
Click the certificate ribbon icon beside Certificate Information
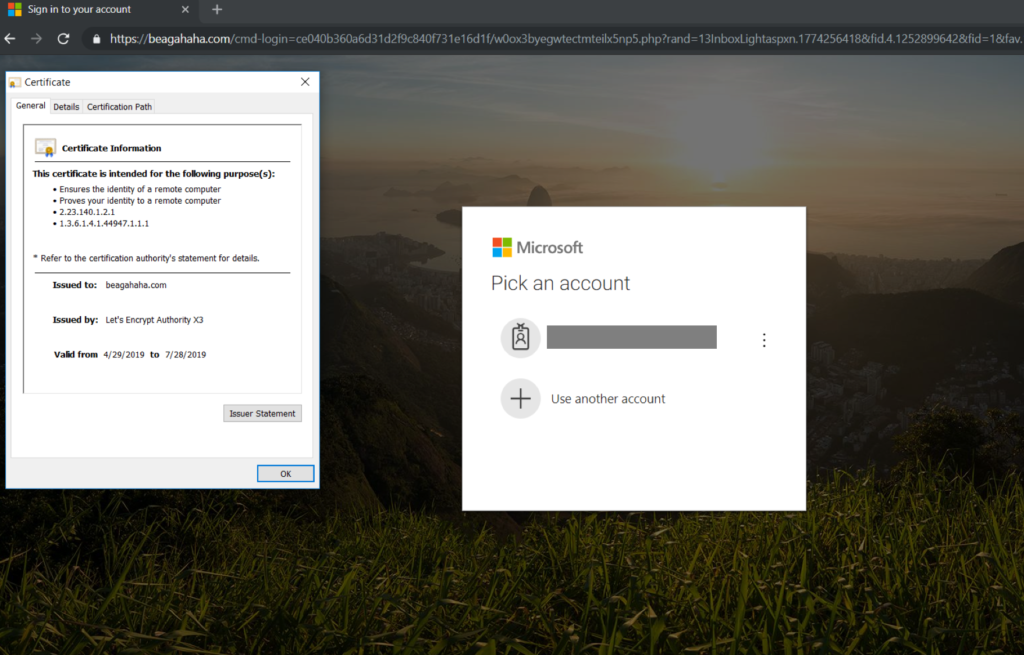click(x=46, y=148)
